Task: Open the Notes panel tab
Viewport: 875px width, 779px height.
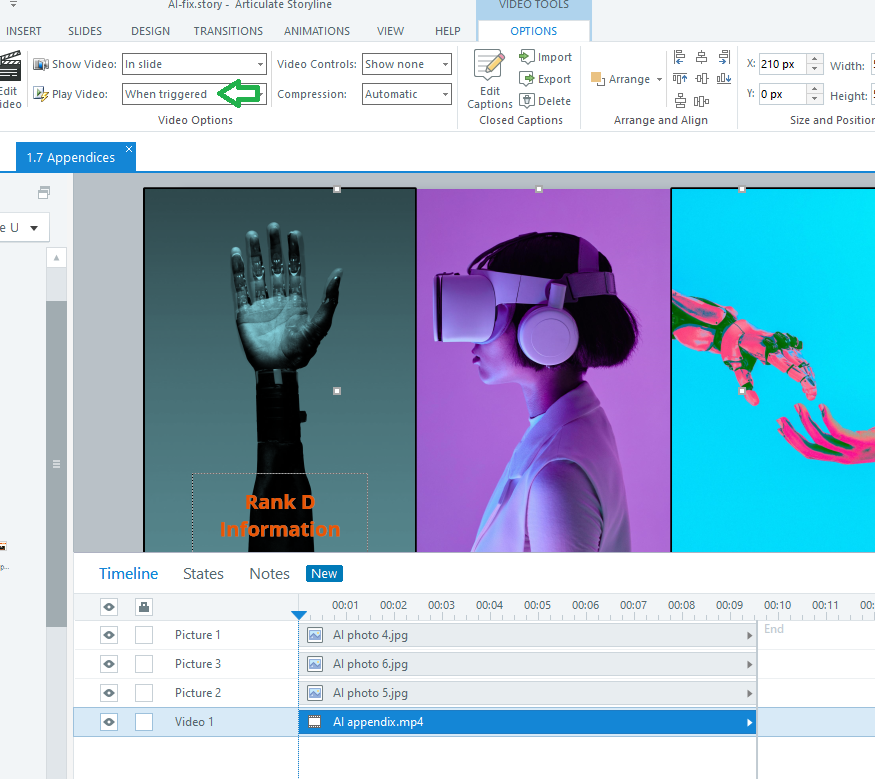Action: click(x=269, y=573)
